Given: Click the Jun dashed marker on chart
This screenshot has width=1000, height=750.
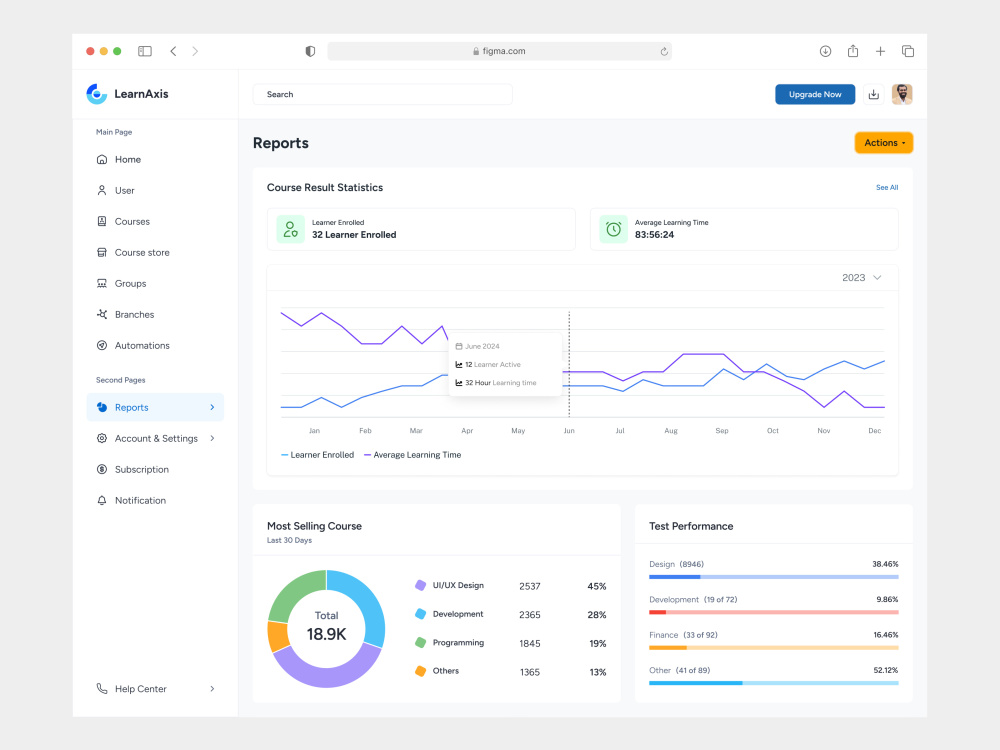Looking at the screenshot, I should tap(569, 364).
